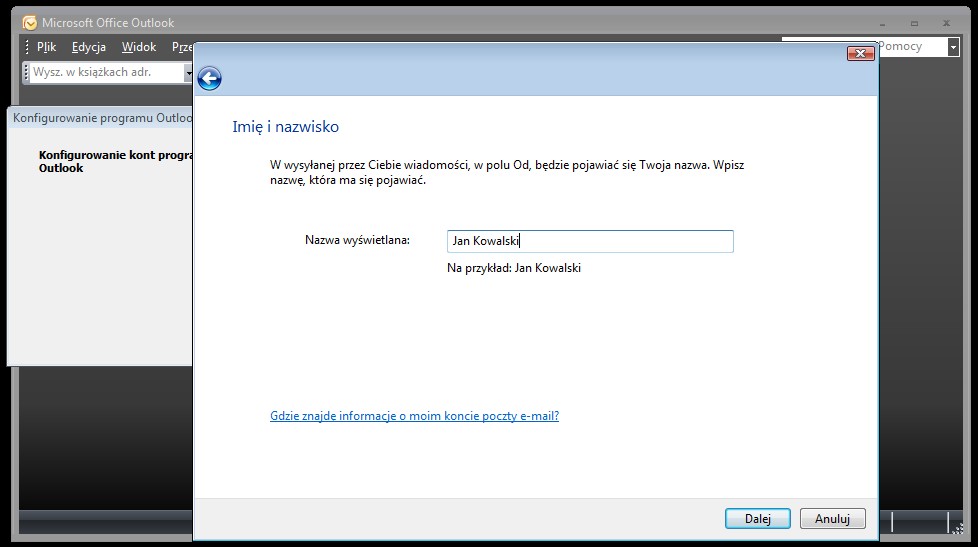Click the Nazwa wyświetlana text field
The width and height of the screenshot is (978, 547).
point(590,241)
